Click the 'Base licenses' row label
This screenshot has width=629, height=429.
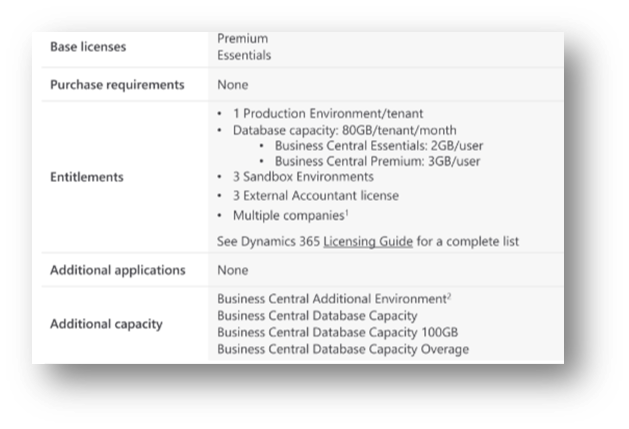(88, 47)
